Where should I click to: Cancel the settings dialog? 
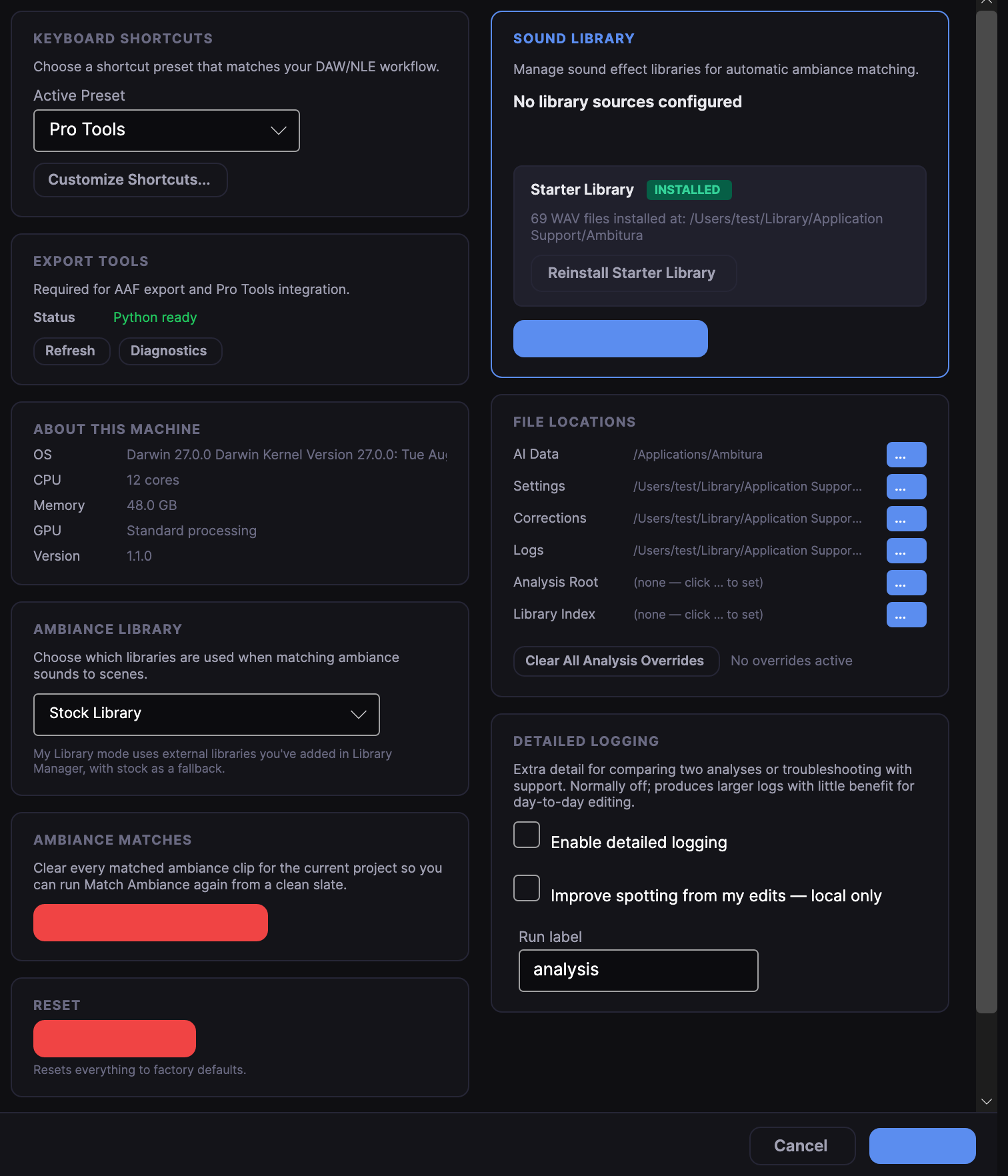pyautogui.click(x=803, y=1146)
